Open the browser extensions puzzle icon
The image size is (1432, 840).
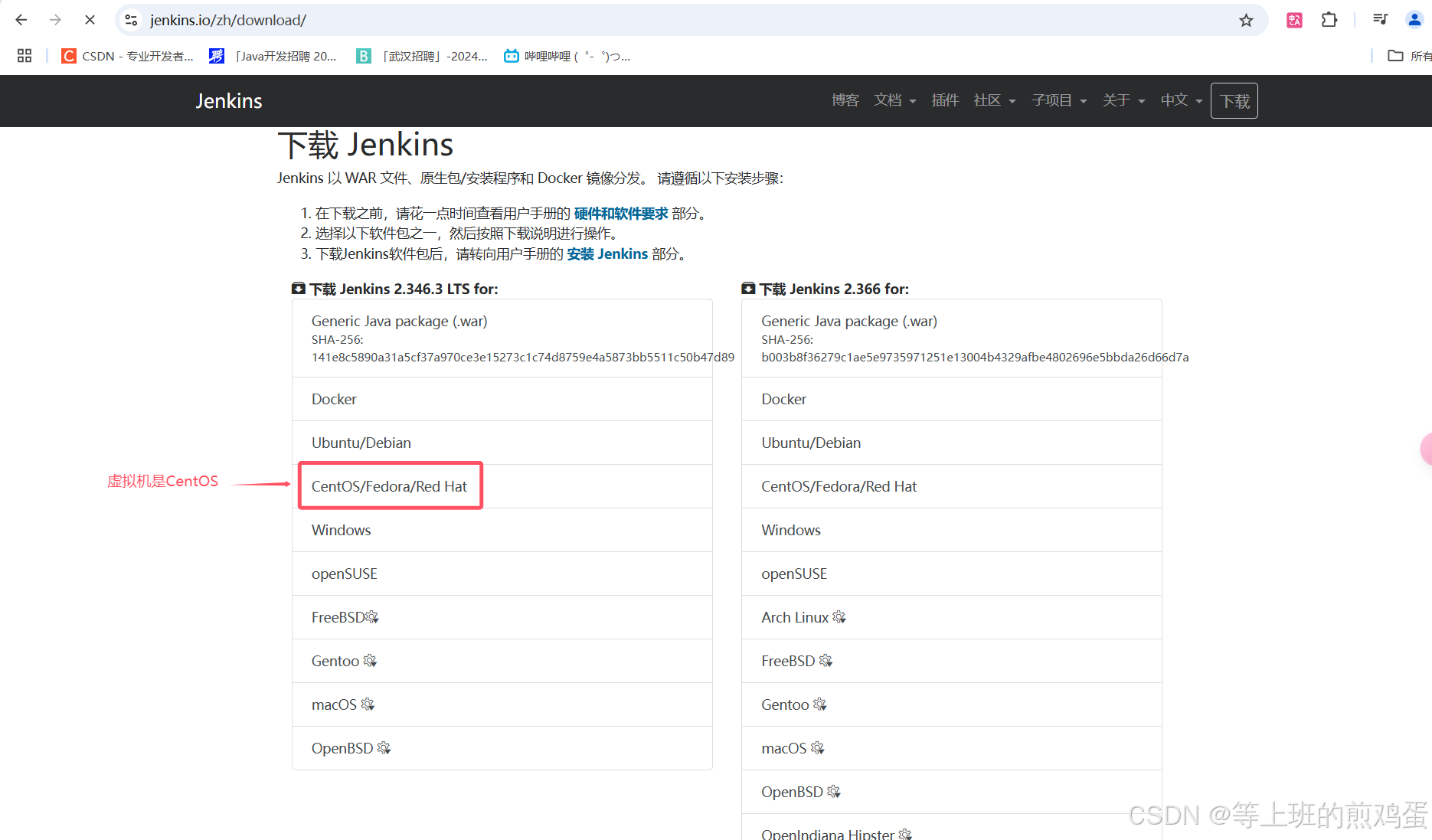point(1329,20)
